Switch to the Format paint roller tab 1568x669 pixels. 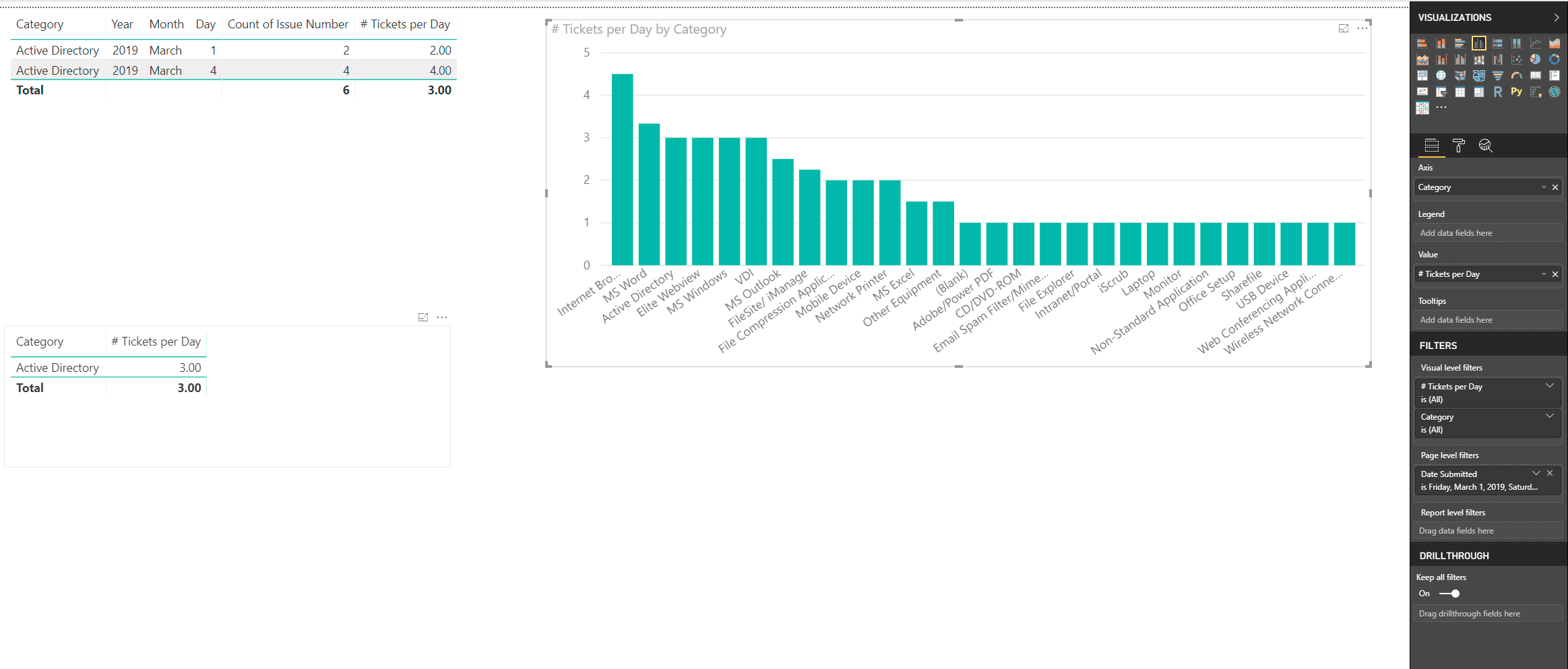[1459, 146]
